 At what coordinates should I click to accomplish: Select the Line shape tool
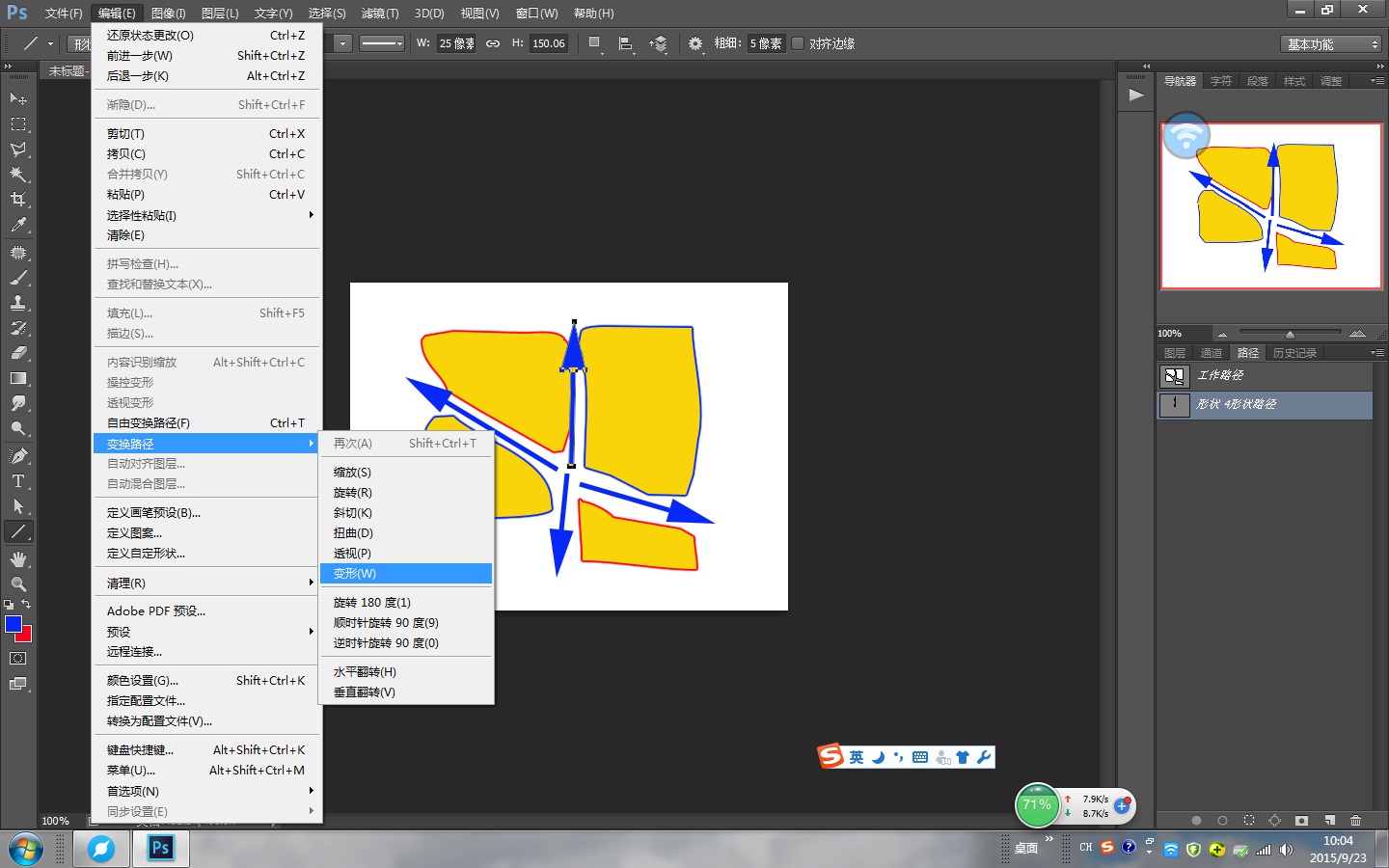18,531
